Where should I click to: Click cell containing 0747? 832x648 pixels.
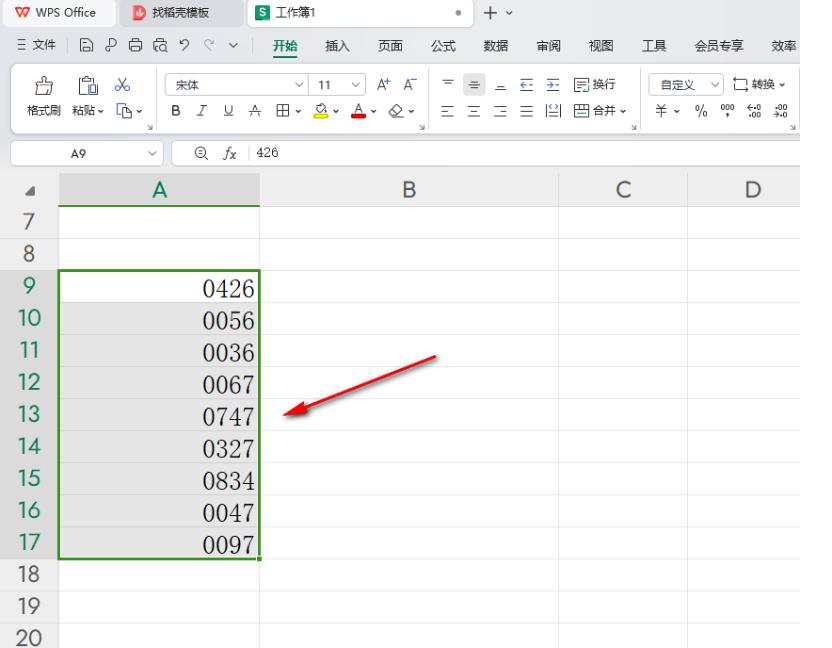click(159, 415)
